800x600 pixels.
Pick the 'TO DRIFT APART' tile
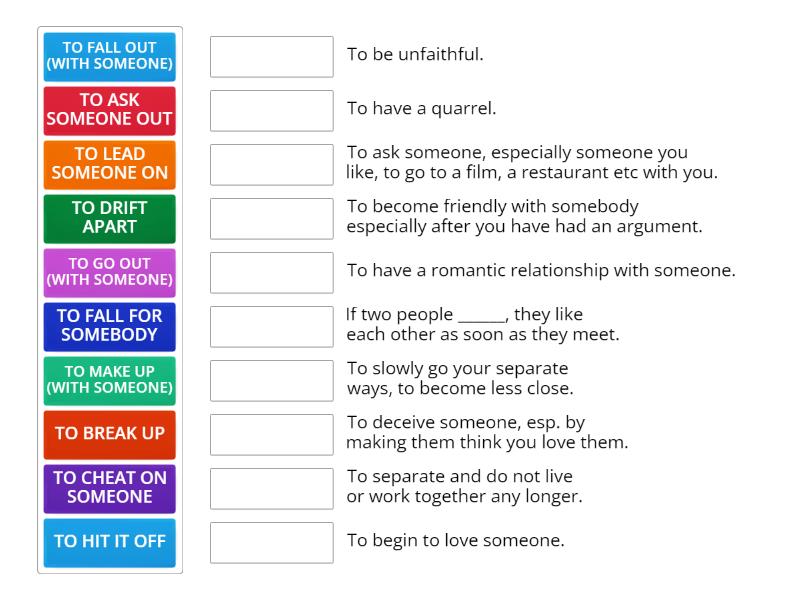109,218
